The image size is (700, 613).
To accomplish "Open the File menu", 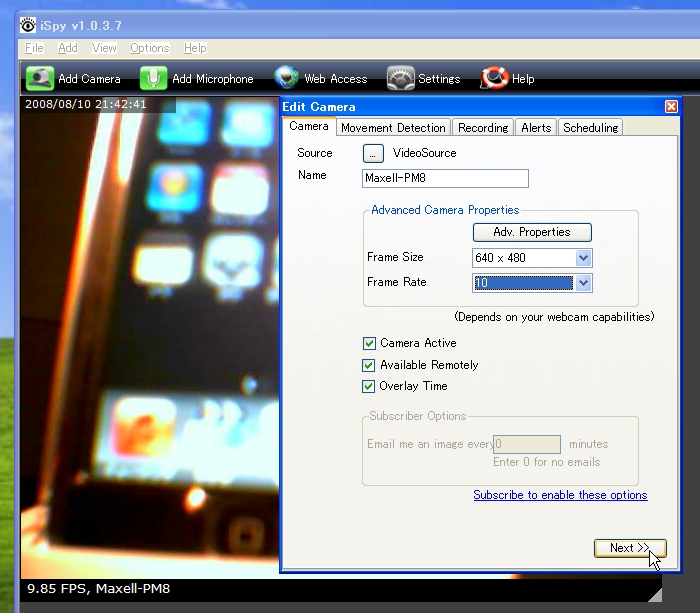I will pos(34,48).
